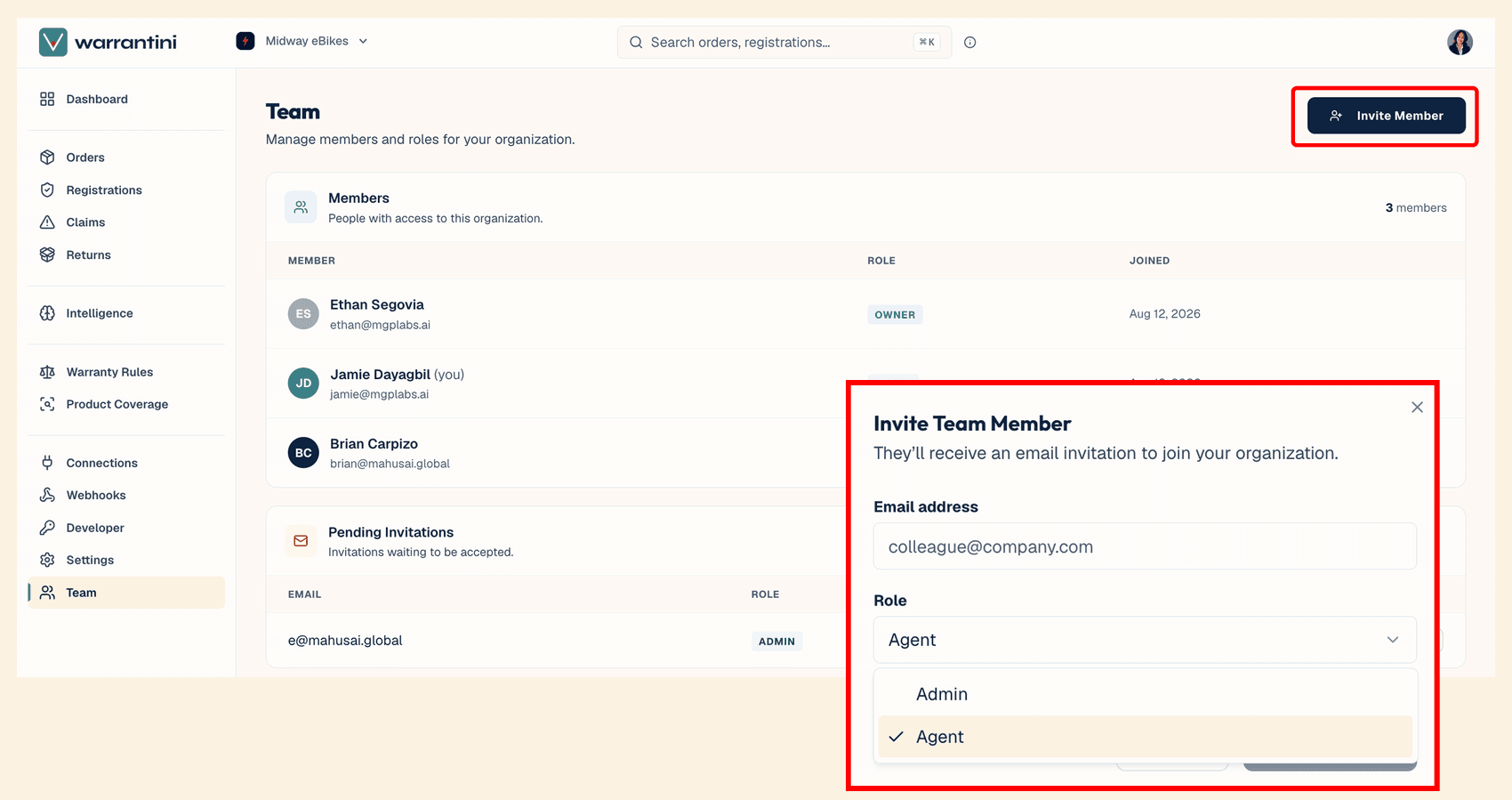Click the Search orders, registrations field
1512x800 pixels.
click(x=784, y=42)
